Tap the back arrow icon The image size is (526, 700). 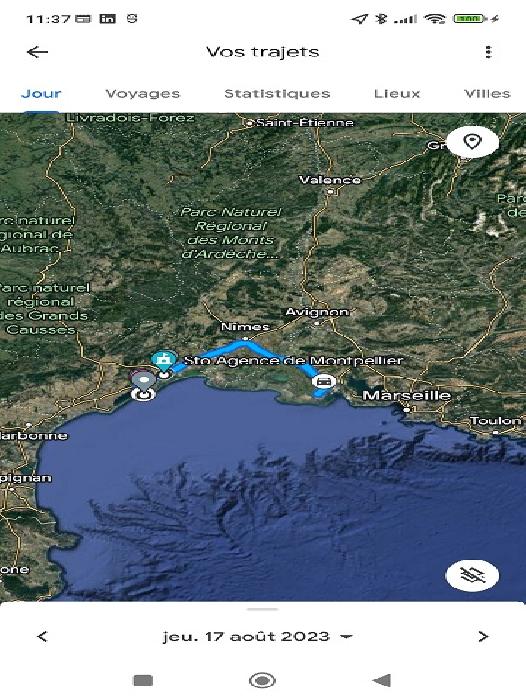[38, 52]
